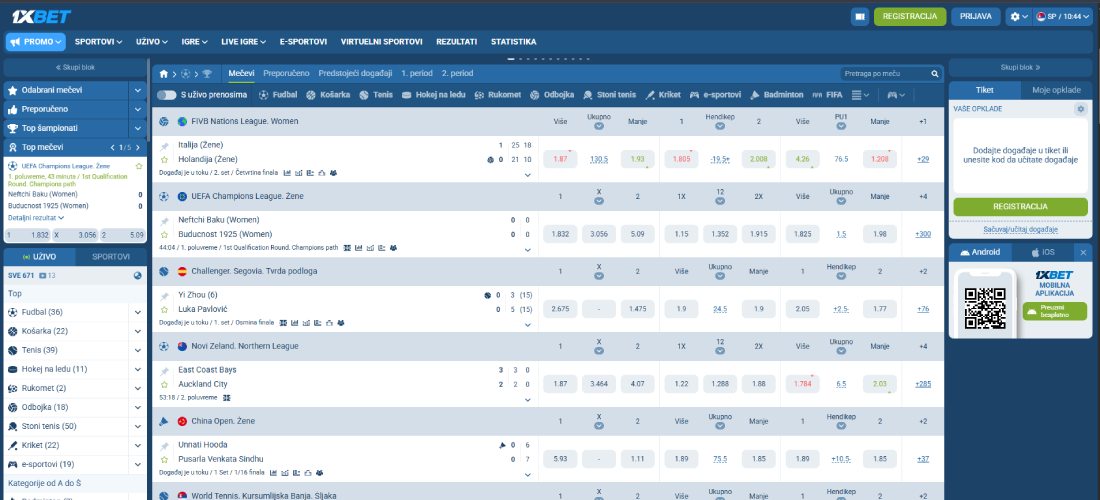The width and height of the screenshot is (1100, 500).
Task: Pin the Italija (Žene) match
Action: pos(164,146)
